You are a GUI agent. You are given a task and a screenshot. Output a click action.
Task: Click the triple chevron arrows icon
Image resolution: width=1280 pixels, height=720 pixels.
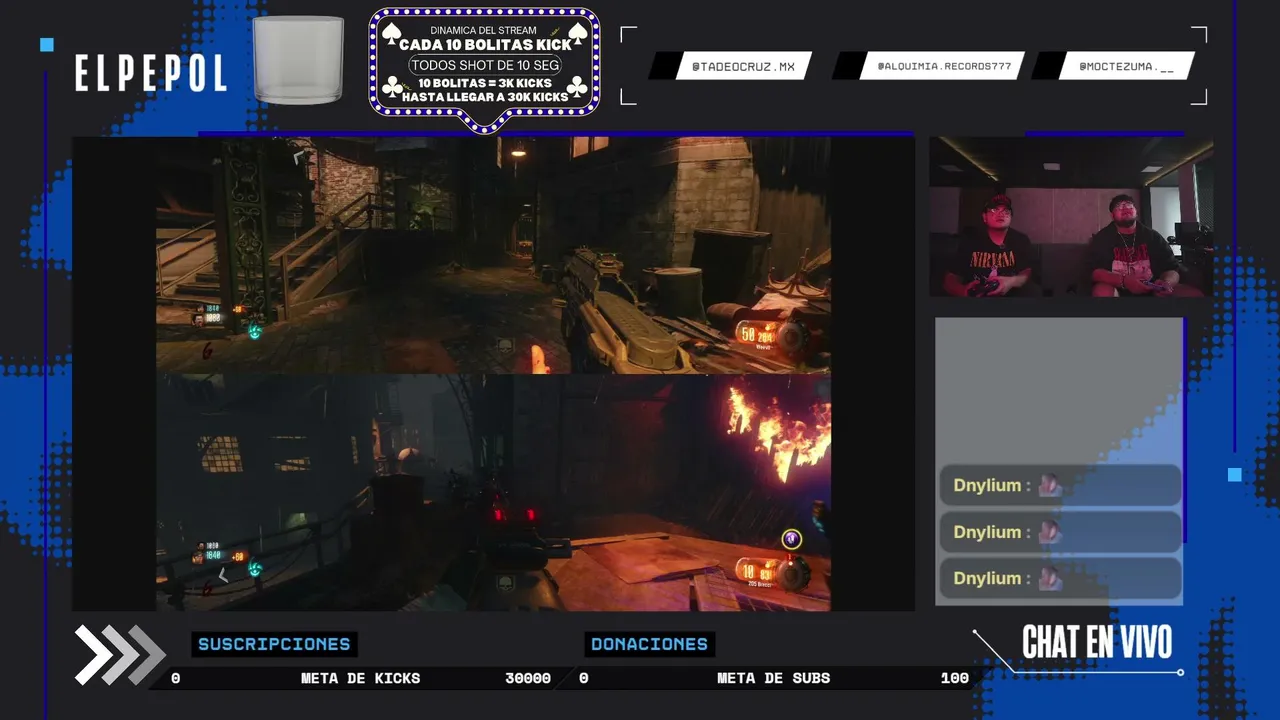click(120, 655)
